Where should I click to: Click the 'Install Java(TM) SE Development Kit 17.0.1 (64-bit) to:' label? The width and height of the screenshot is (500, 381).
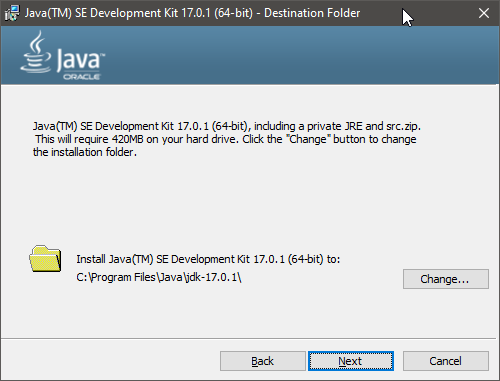point(208,259)
